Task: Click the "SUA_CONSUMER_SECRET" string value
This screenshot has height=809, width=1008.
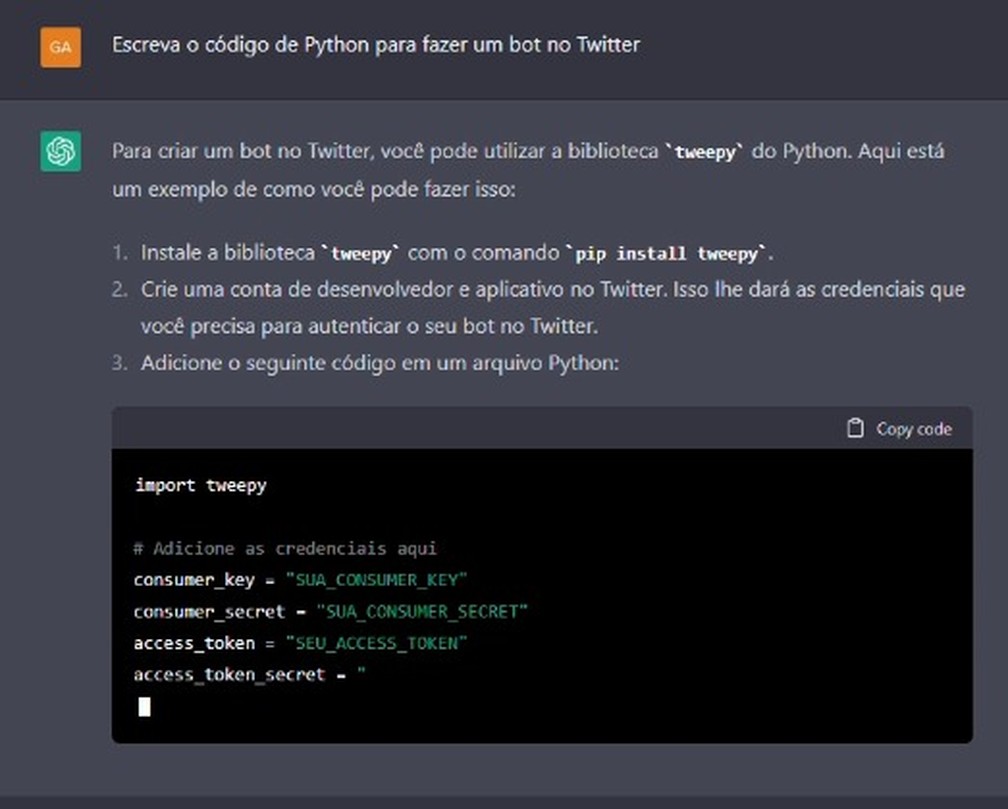Action: (421, 611)
